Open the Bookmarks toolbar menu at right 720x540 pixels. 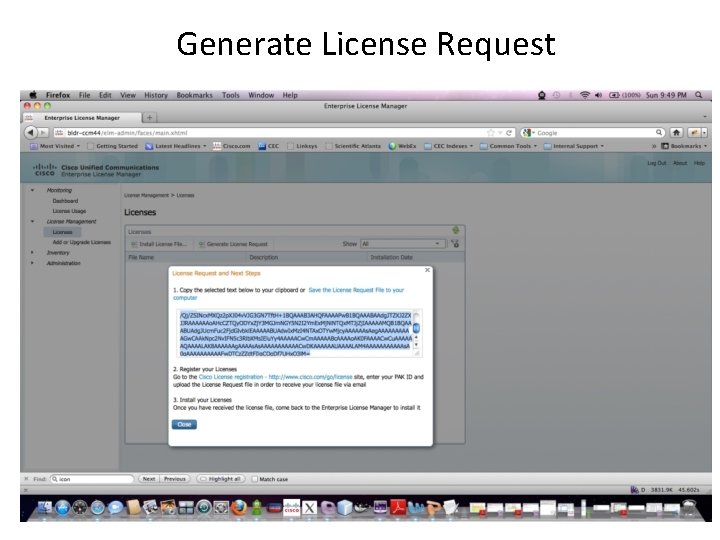(684, 146)
